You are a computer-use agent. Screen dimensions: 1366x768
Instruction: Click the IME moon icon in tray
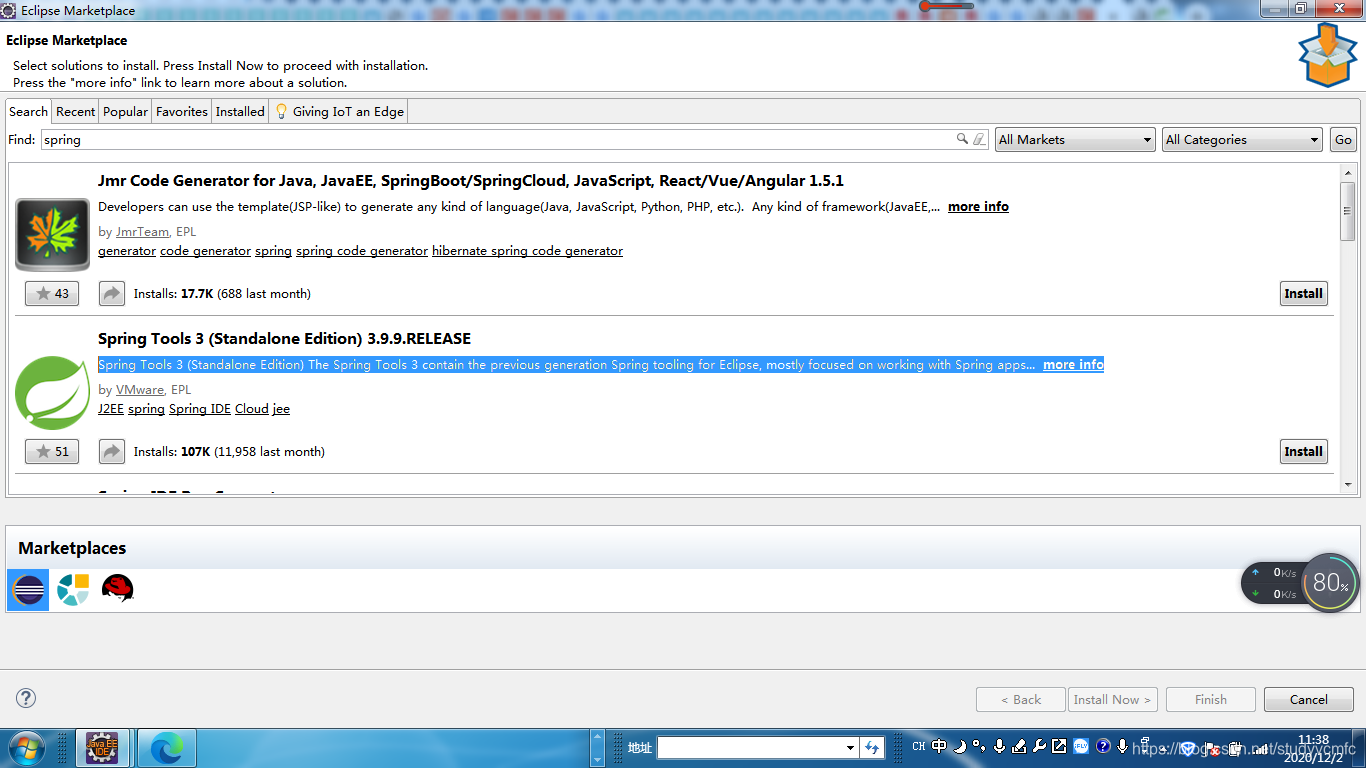[959, 746]
